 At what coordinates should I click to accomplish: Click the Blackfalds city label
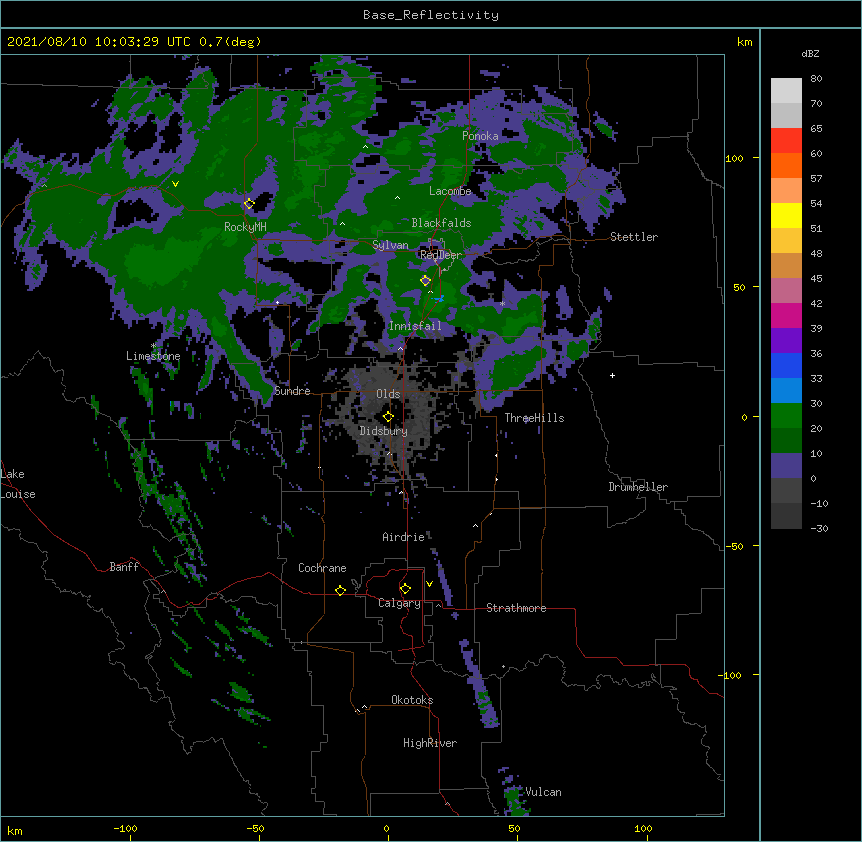[441, 223]
